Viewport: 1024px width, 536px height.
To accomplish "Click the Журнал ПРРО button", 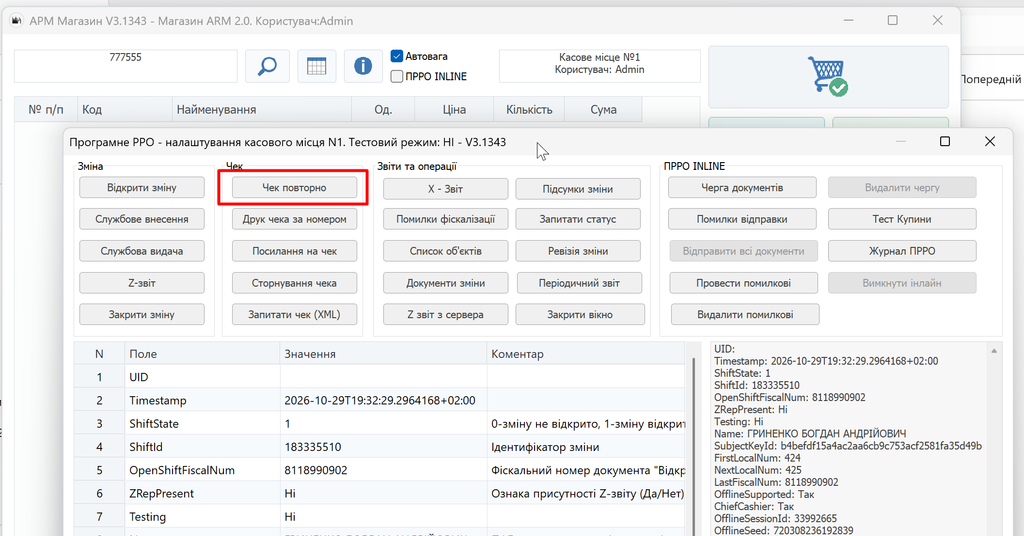I will (x=902, y=251).
